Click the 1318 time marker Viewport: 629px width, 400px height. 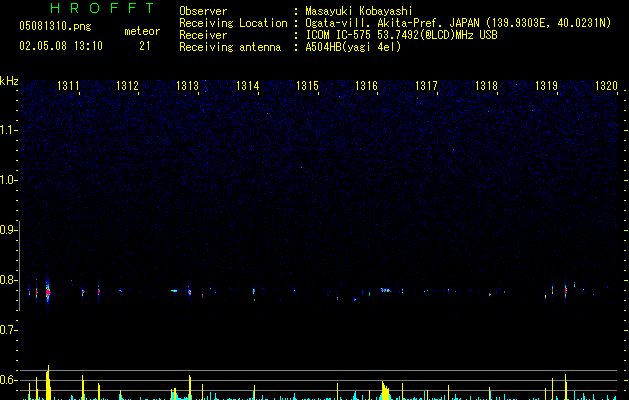pos(486,86)
